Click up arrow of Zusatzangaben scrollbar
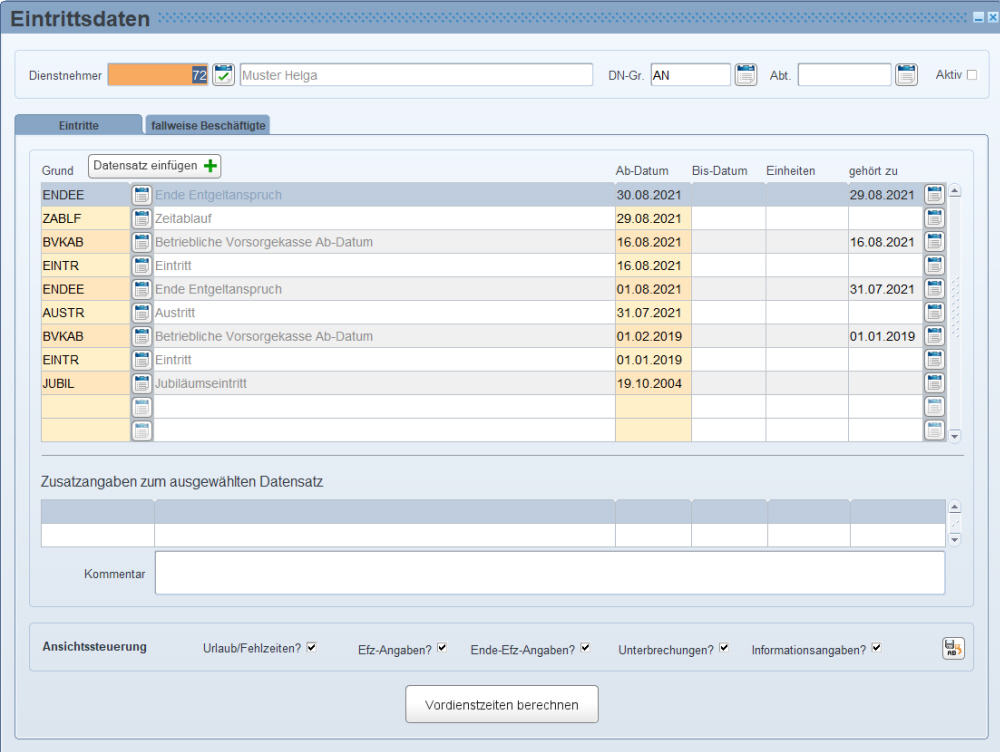Image resolution: width=1000 pixels, height=752 pixels. point(955,507)
